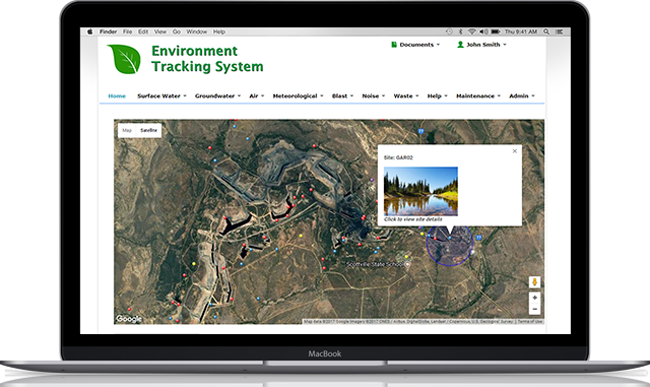Zoom out the map with minus
This screenshot has width=650, height=387.
534,309
